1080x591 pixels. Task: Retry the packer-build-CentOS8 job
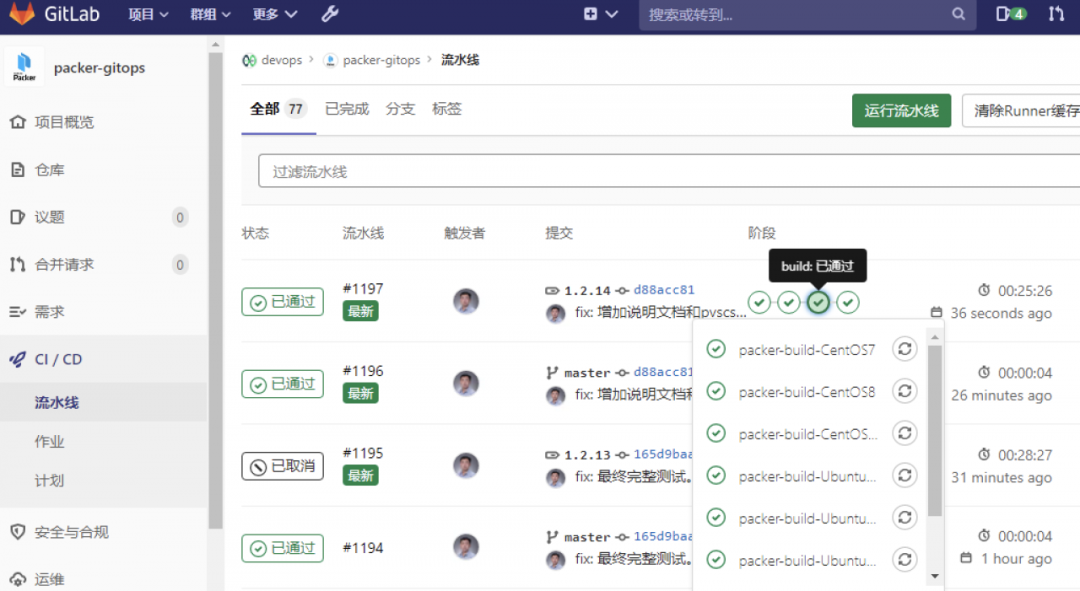(904, 391)
